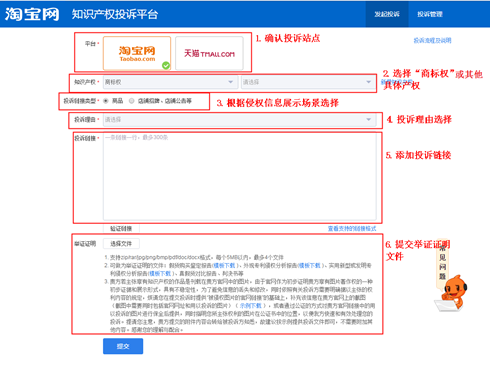Select the 店铺招牌、店铺公告等 radio option
490x375 pixels.
(132, 101)
